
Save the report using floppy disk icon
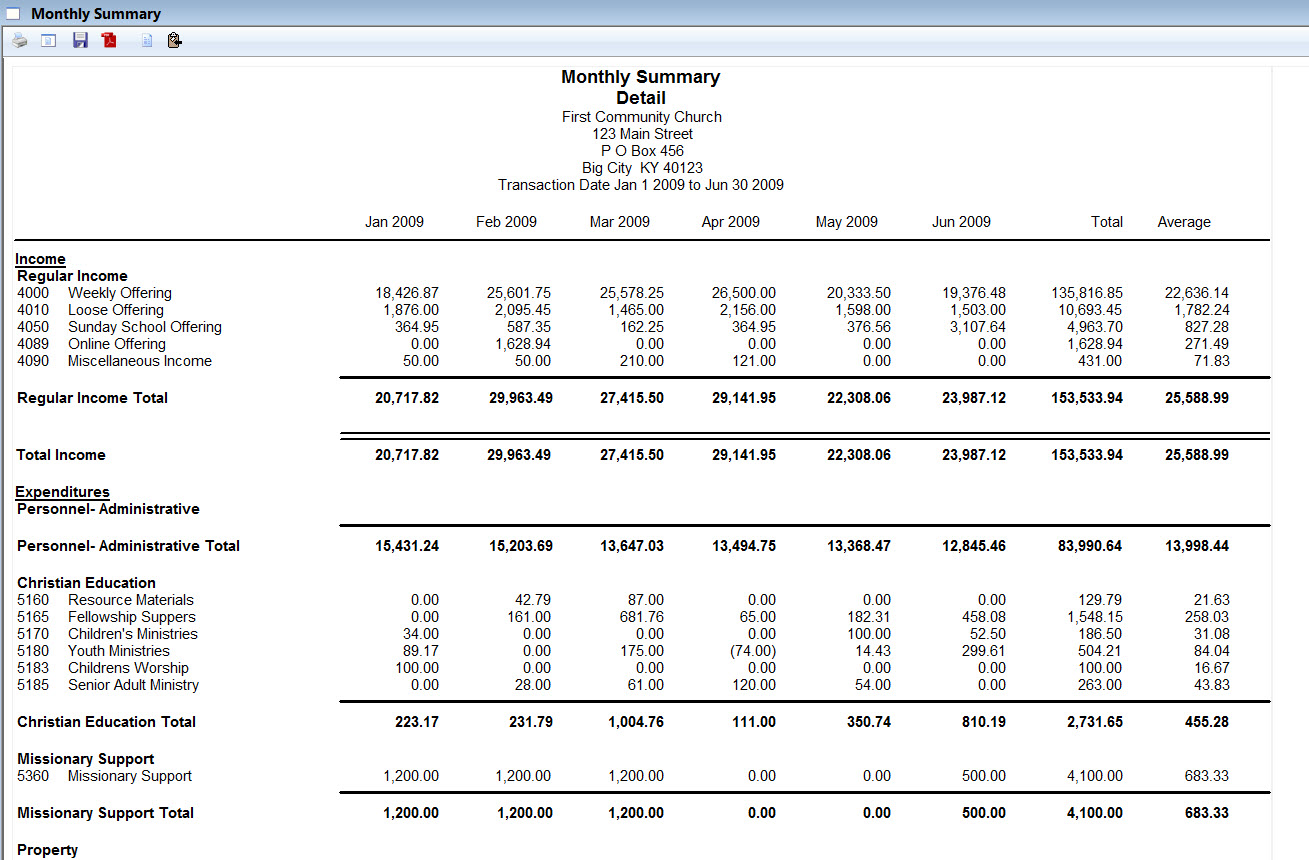click(80, 41)
